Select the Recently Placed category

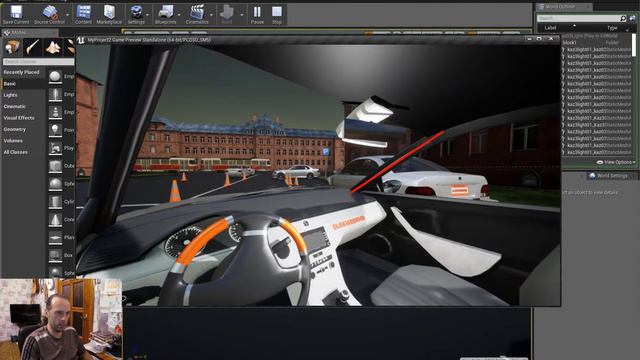pyautogui.click(x=22, y=72)
